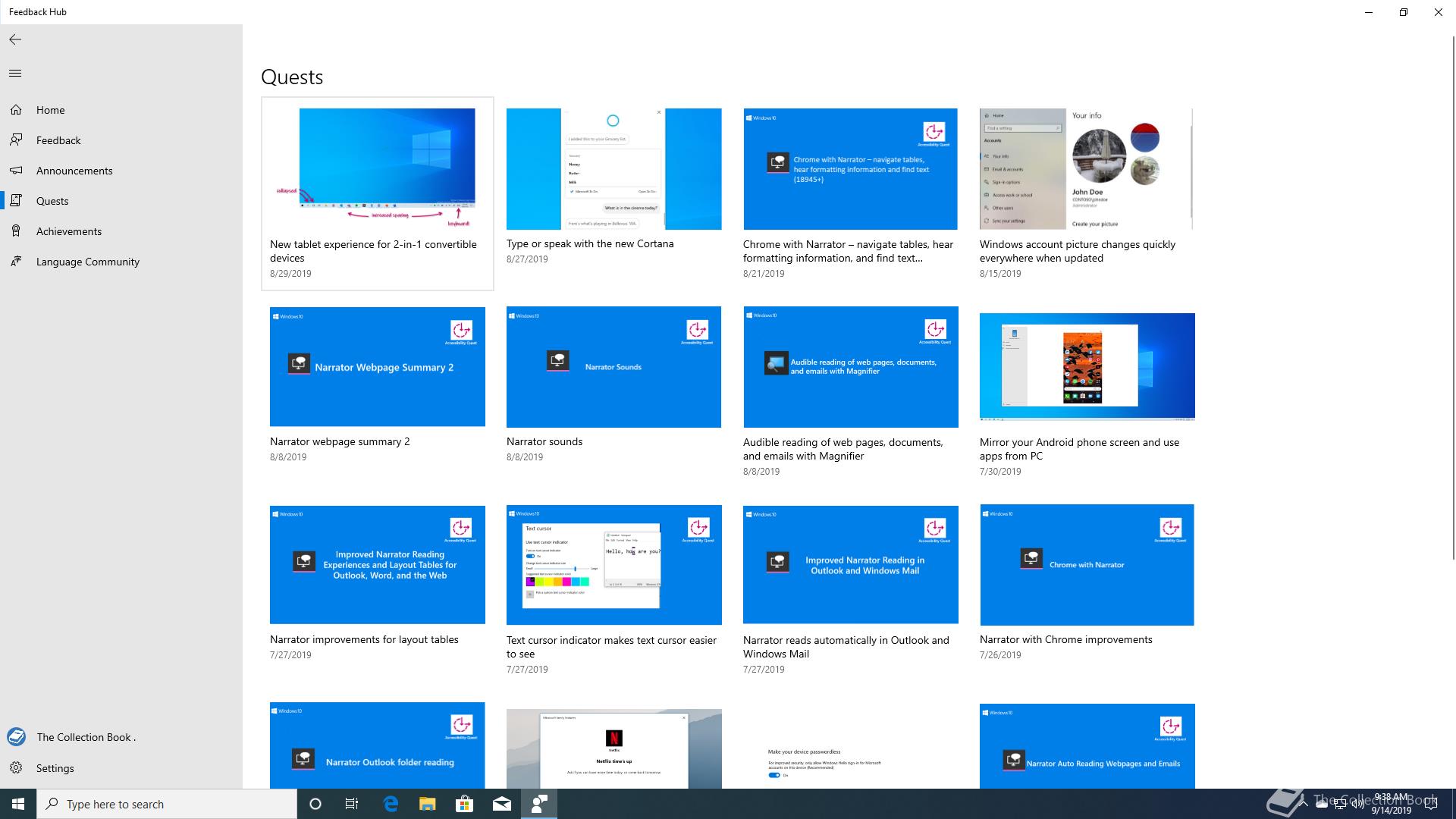Click the Feedback Hub taskbar icon
Viewport: 1456px width, 819px height.
539,804
